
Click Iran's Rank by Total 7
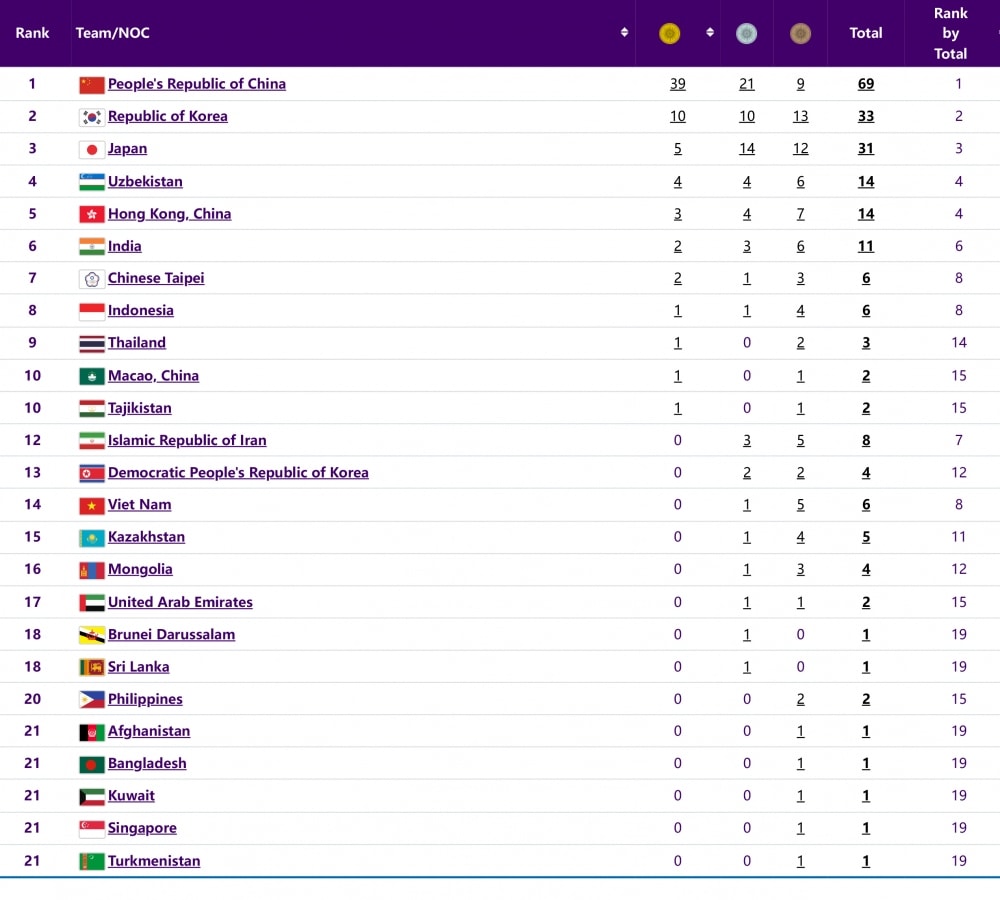tap(959, 440)
